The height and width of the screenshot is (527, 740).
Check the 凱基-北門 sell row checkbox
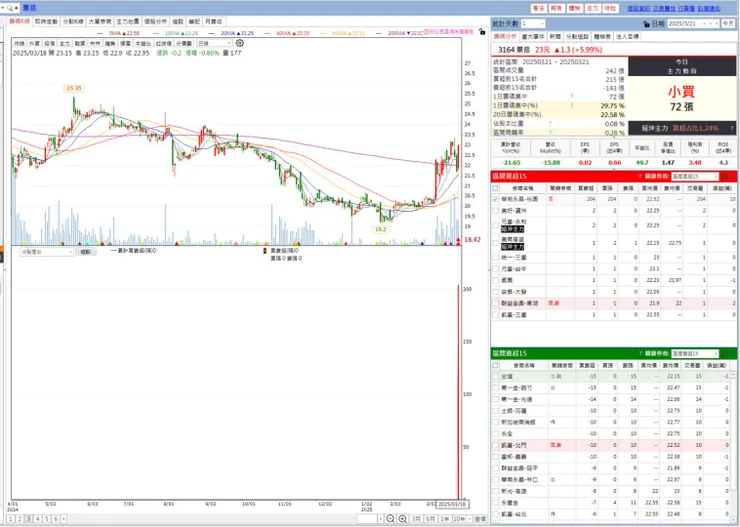496,445
